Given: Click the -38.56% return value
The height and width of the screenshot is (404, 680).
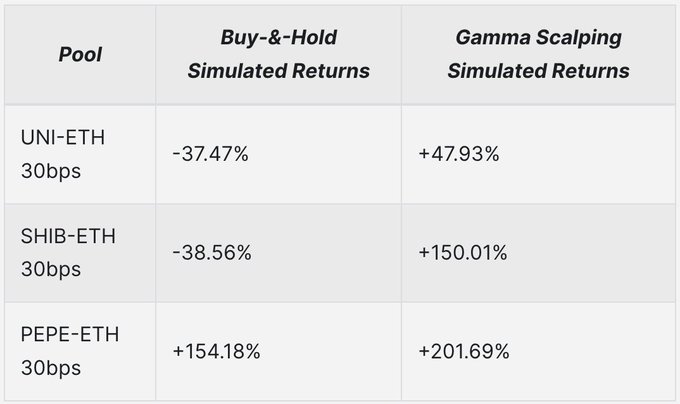Looking at the screenshot, I should (212, 253).
